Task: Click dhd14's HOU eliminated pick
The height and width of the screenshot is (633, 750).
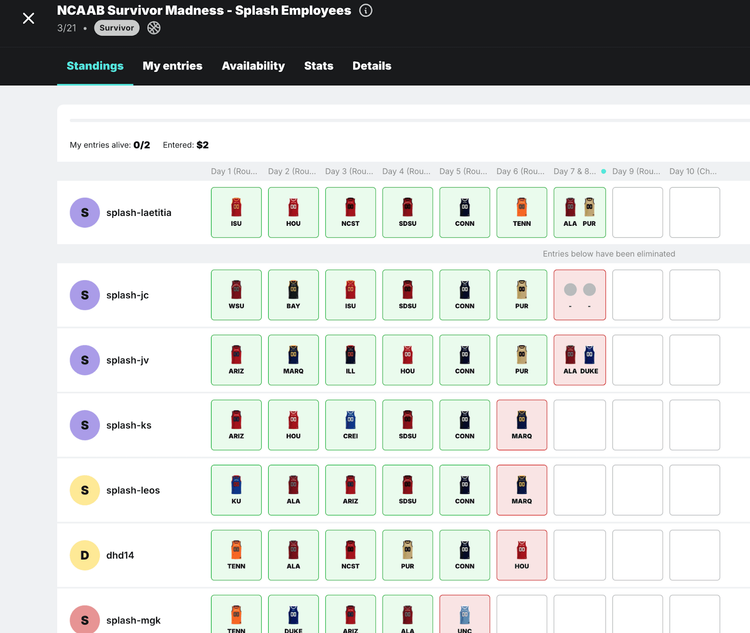Action: click(x=522, y=555)
